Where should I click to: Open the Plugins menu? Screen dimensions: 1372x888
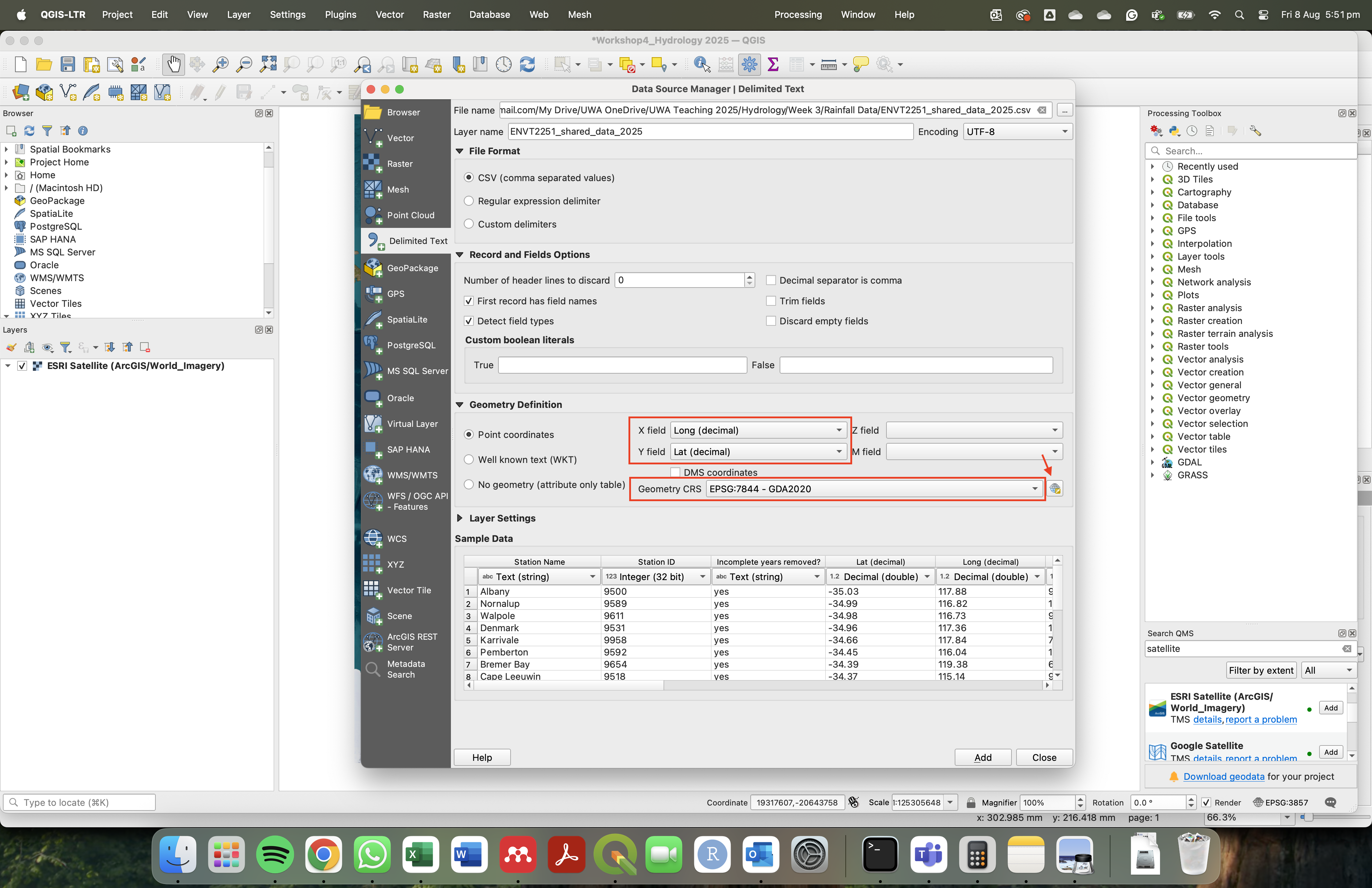pos(340,15)
